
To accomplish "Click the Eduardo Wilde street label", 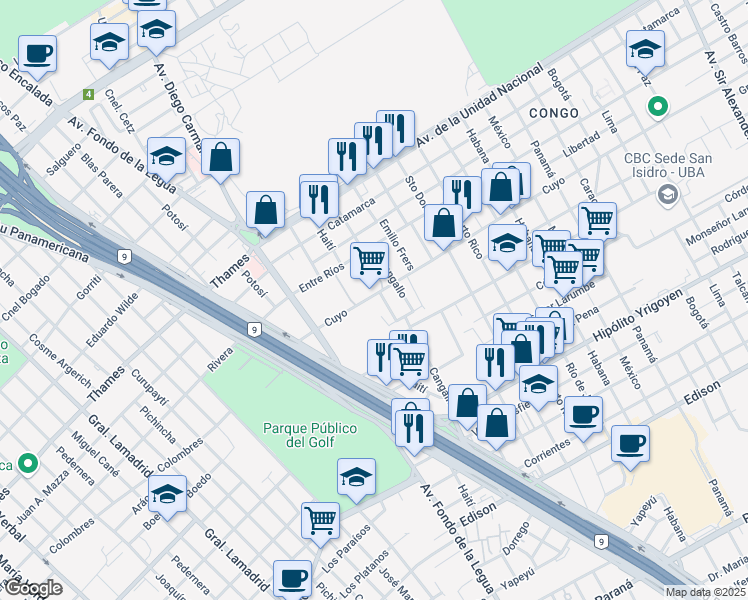I will pyautogui.click(x=112, y=320).
